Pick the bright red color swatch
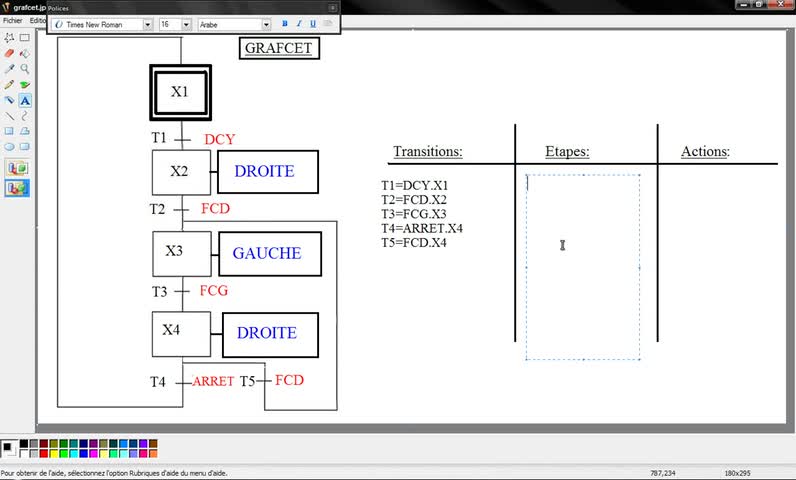 pyautogui.click(x=44, y=453)
